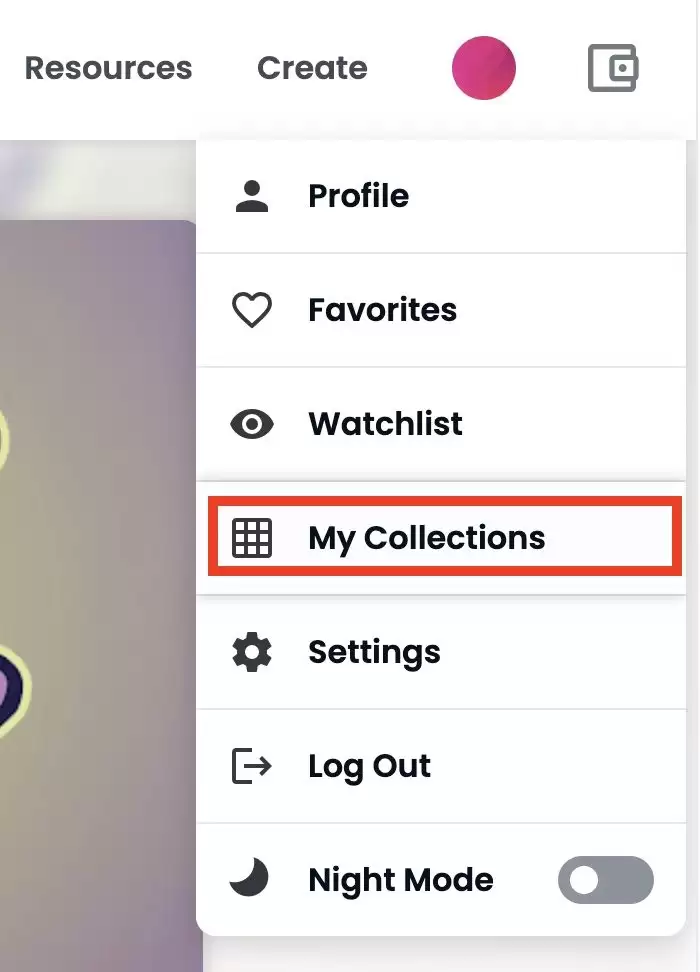The width and height of the screenshot is (700, 972).
Task: Select Profile from the account menu
Action: click(x=358, y=196)
